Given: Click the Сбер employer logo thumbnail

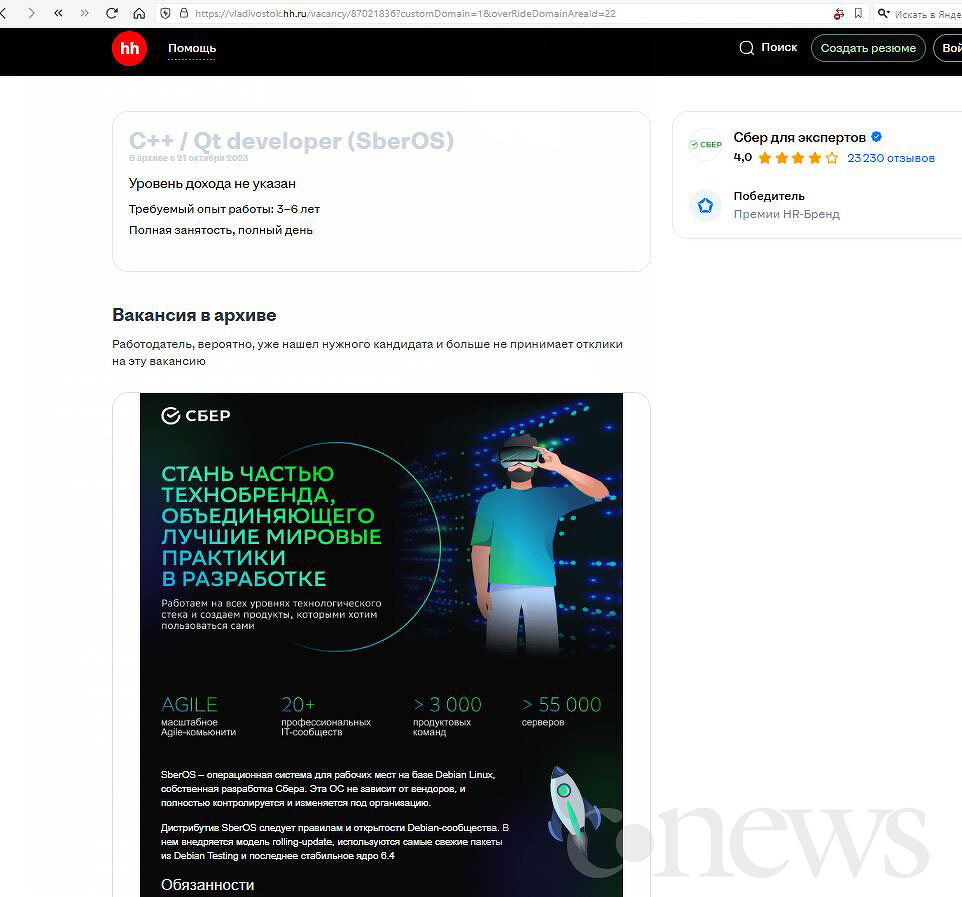Looking at the screenshot, I should click(706, 145).
